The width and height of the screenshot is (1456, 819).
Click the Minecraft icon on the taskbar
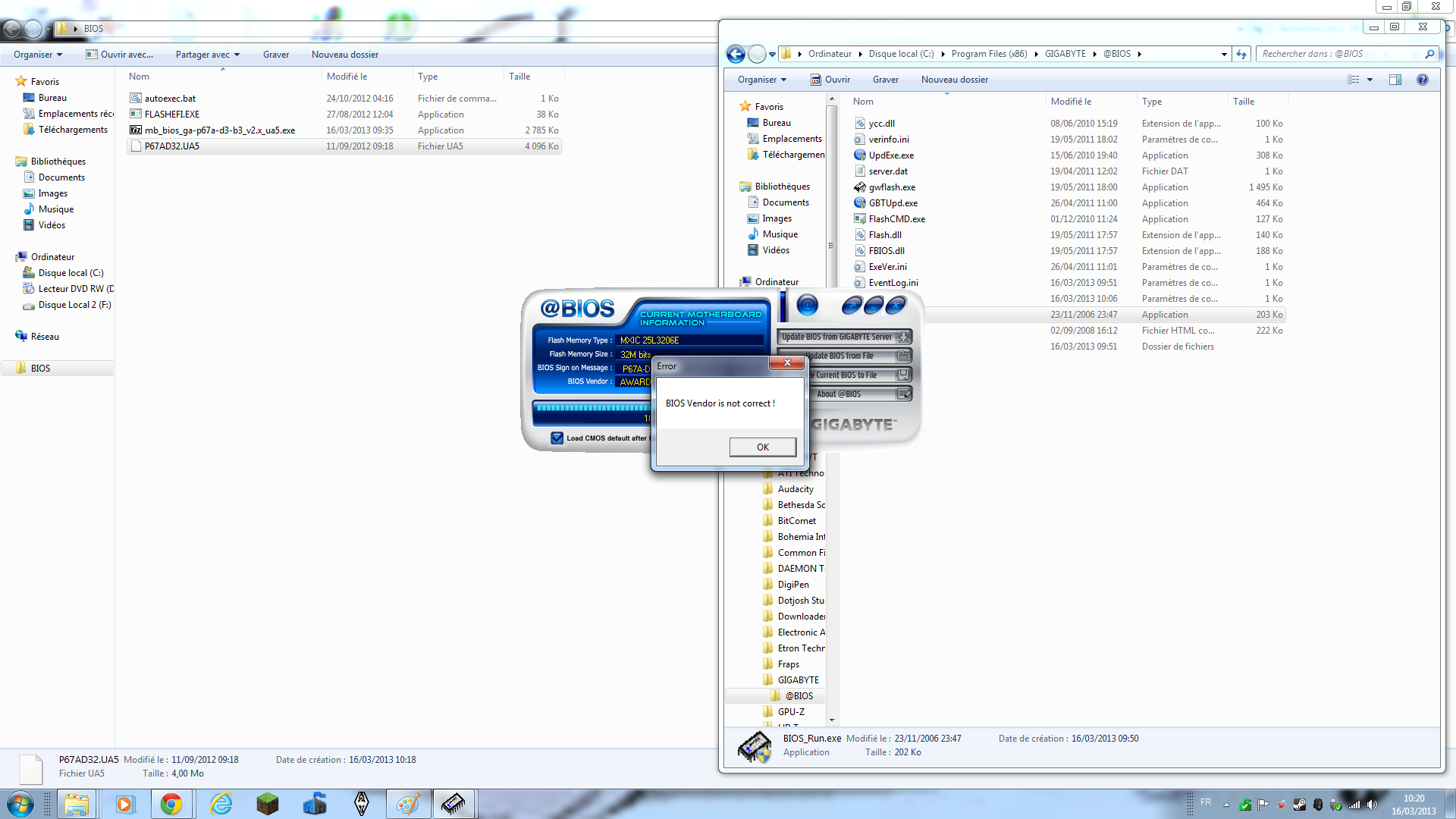click(x=267, y=804)
